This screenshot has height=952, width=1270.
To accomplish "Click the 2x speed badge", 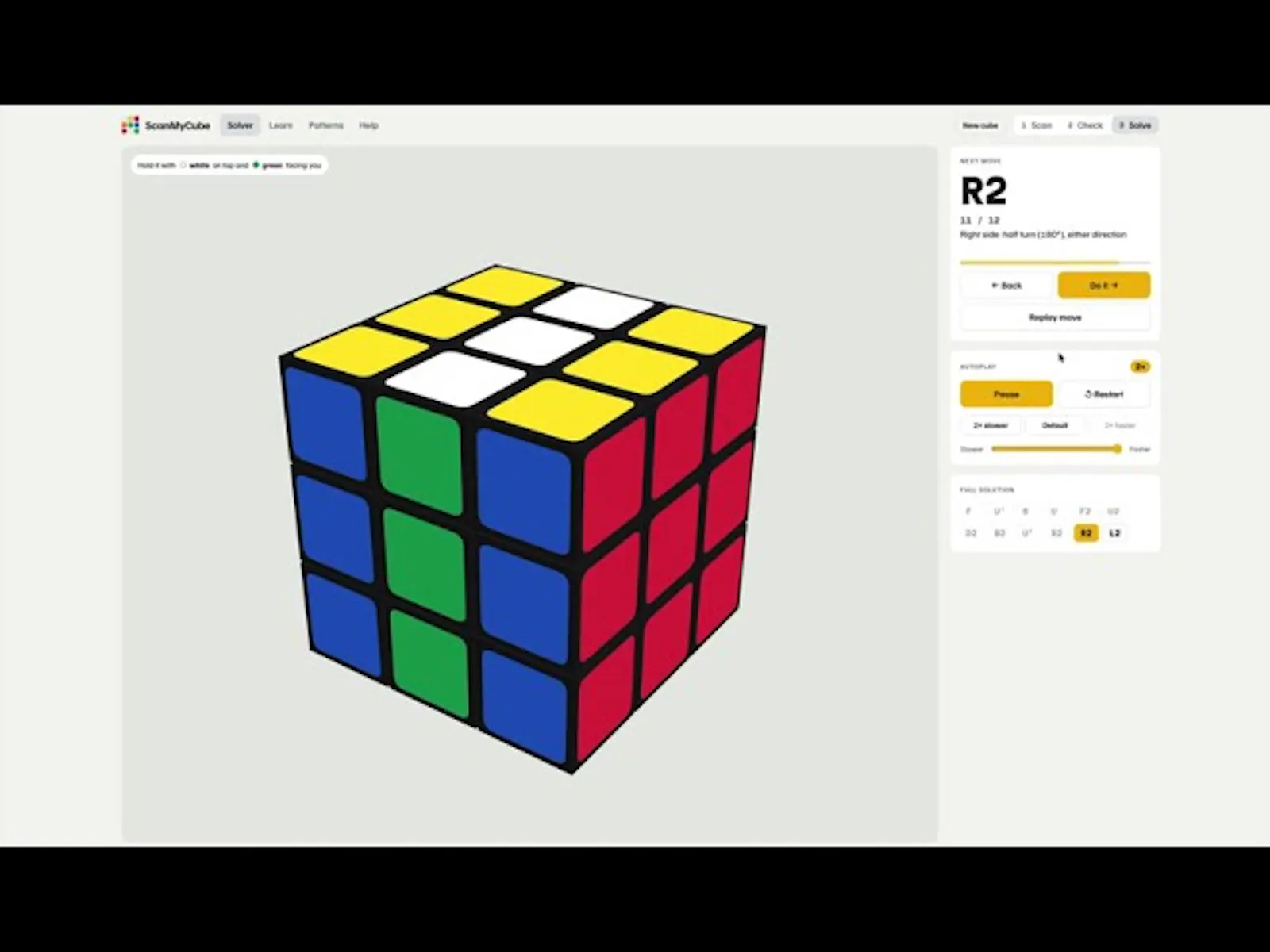I will point(1141,367).
